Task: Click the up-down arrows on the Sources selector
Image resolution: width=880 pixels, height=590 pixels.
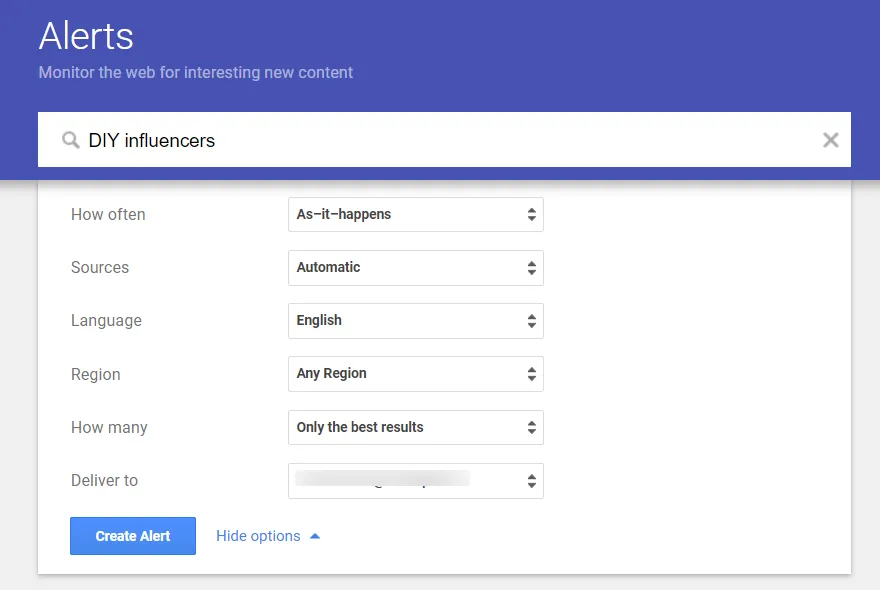Action: 531,268
